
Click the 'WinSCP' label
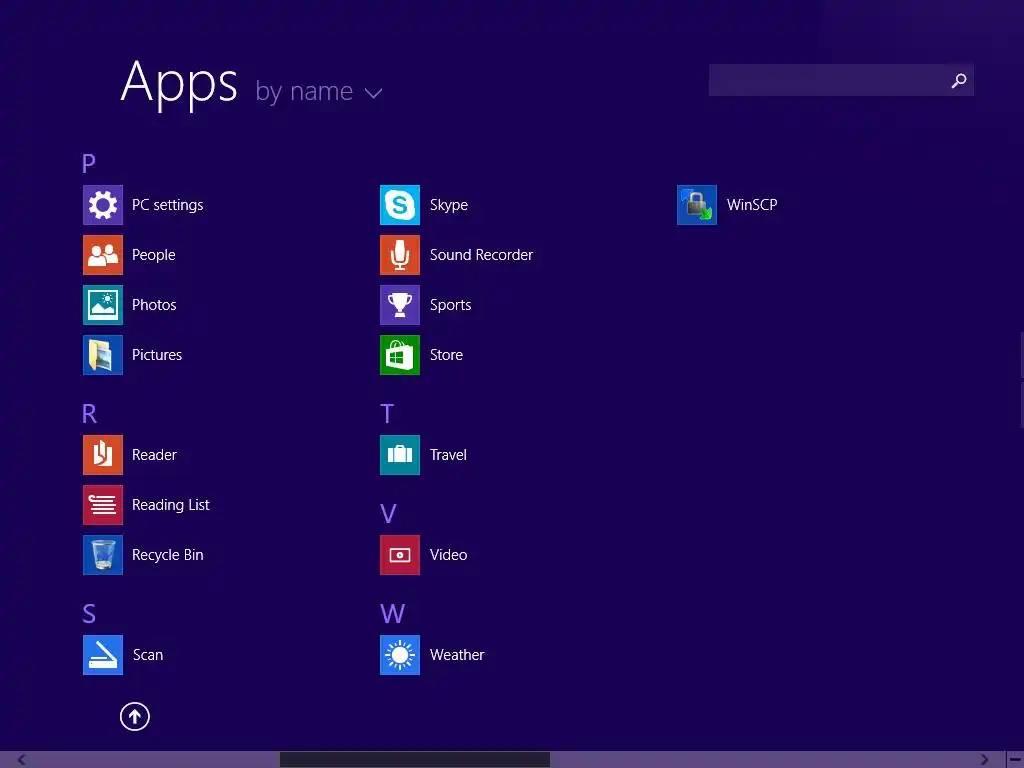752,205
